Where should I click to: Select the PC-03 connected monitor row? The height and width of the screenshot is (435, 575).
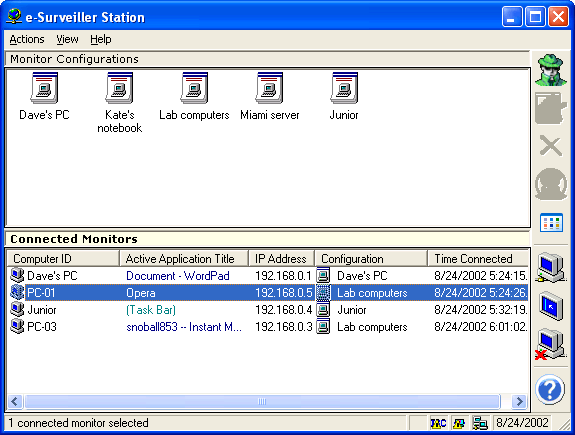coord(268,327)
